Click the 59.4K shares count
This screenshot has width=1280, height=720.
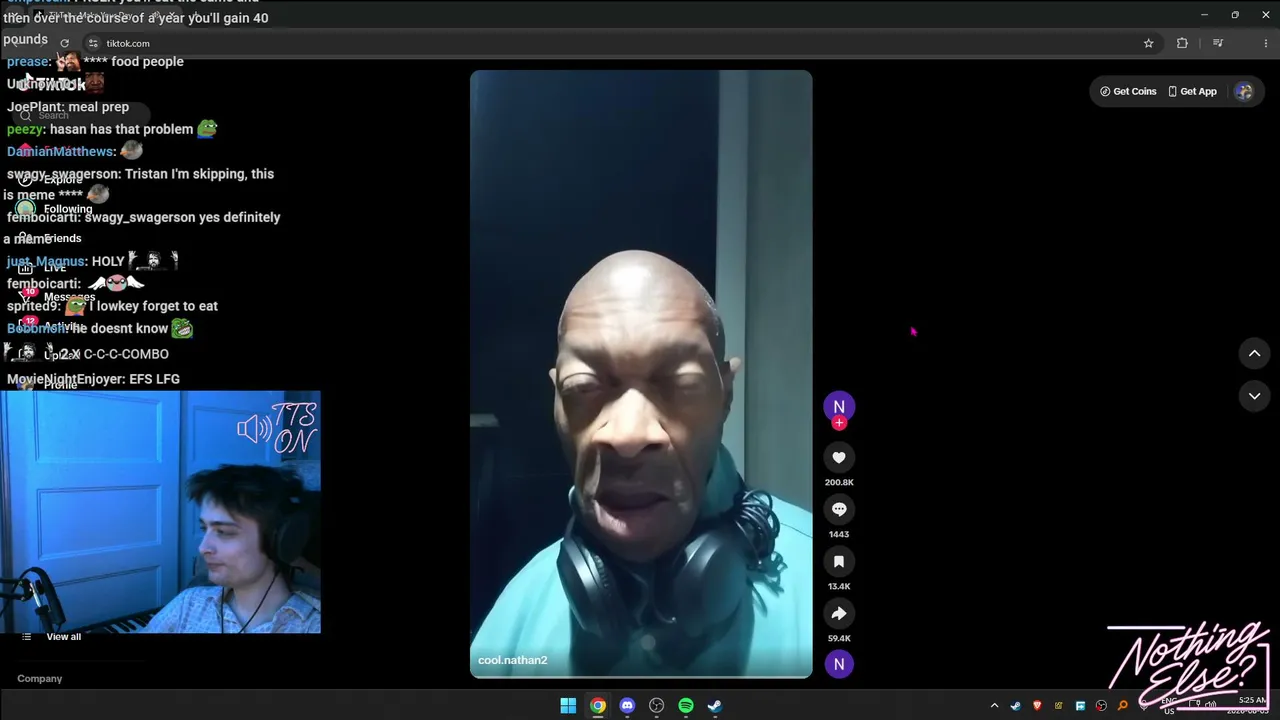(839, 638)
